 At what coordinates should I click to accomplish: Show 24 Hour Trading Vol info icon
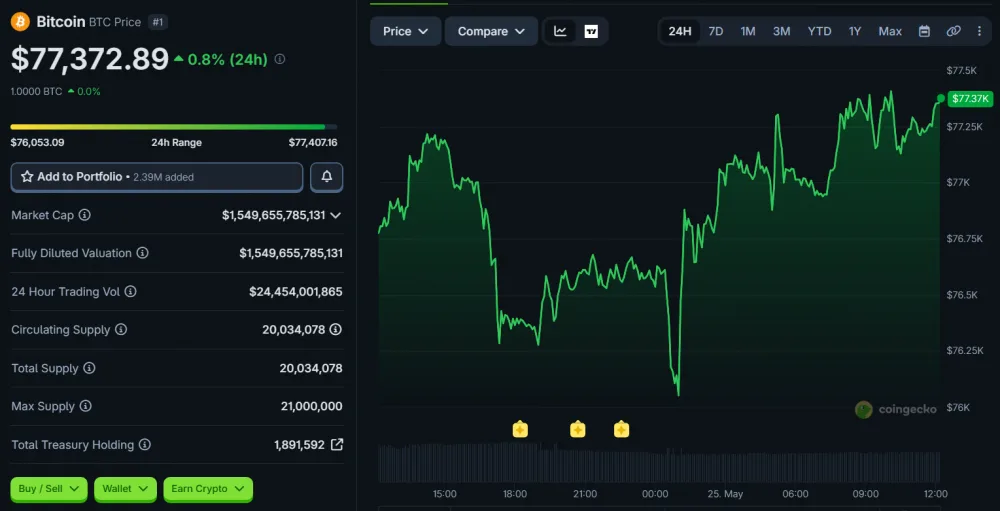[x=130, y=292]
